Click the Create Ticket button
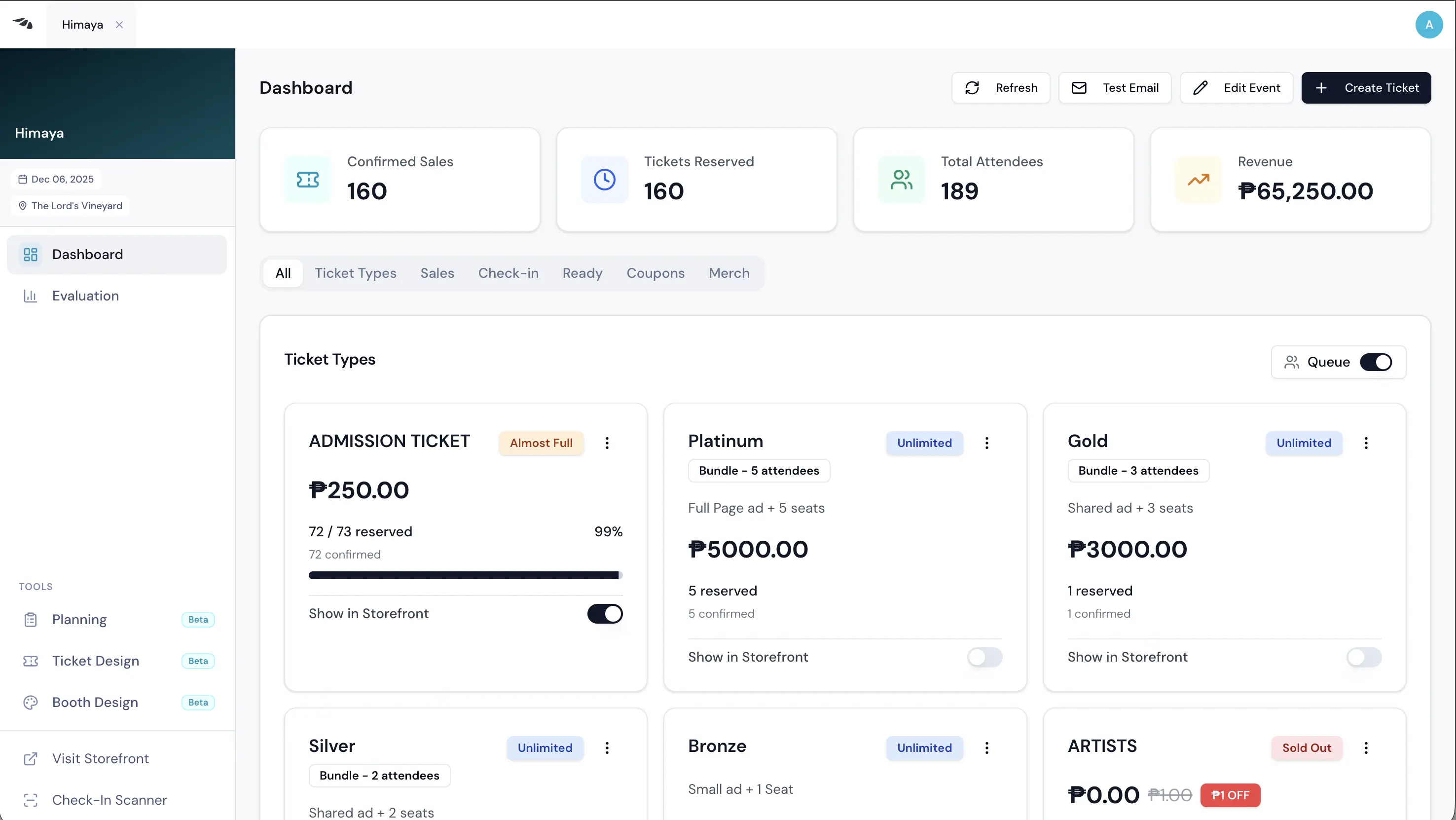This screenshot has width=1456, height=820. [1366, 88]
